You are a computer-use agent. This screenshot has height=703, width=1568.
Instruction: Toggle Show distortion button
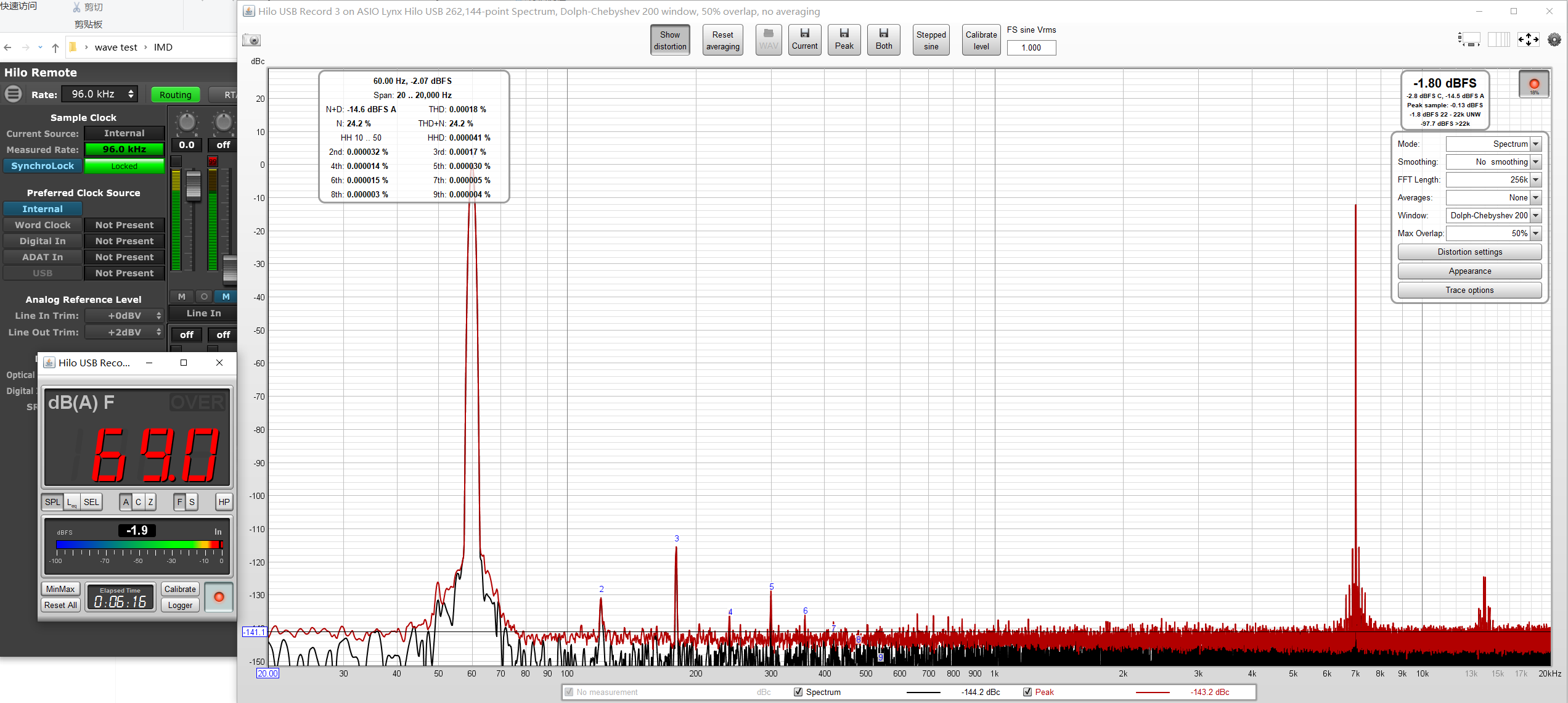click(670, 40)
